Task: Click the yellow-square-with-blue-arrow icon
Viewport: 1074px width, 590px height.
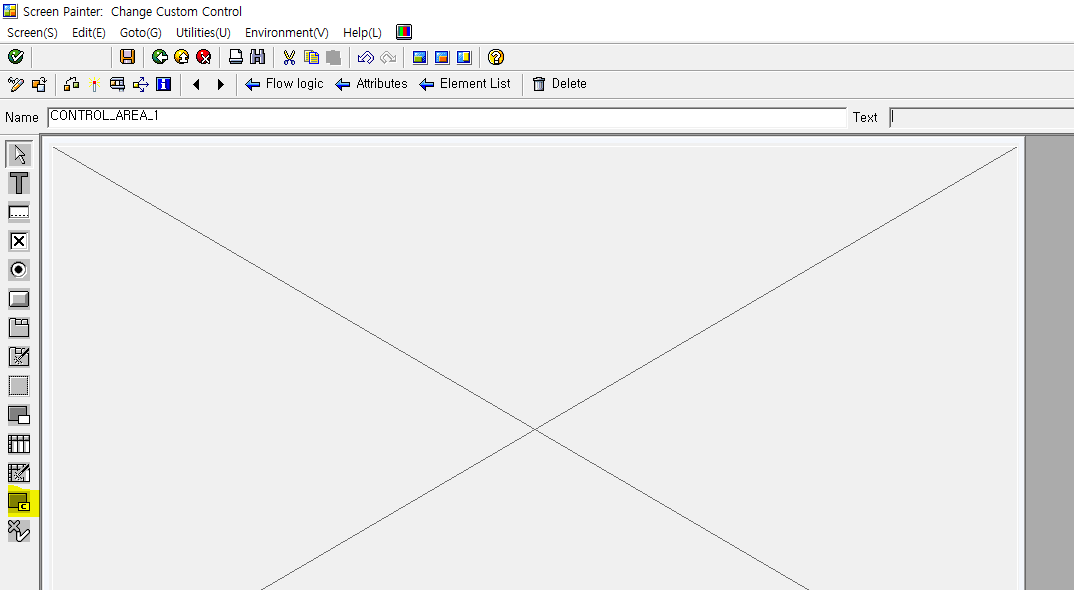Action: pyautogui.click(x=140, y=84)
